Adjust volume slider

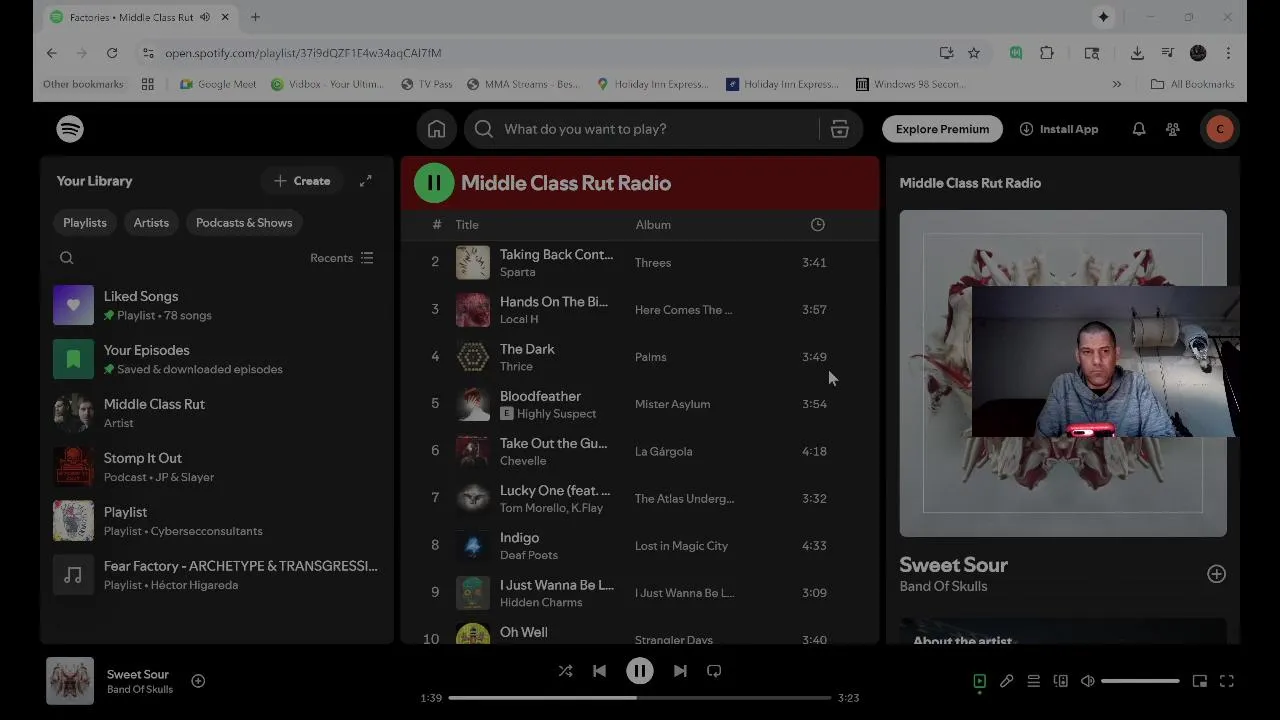(1140, 681)
